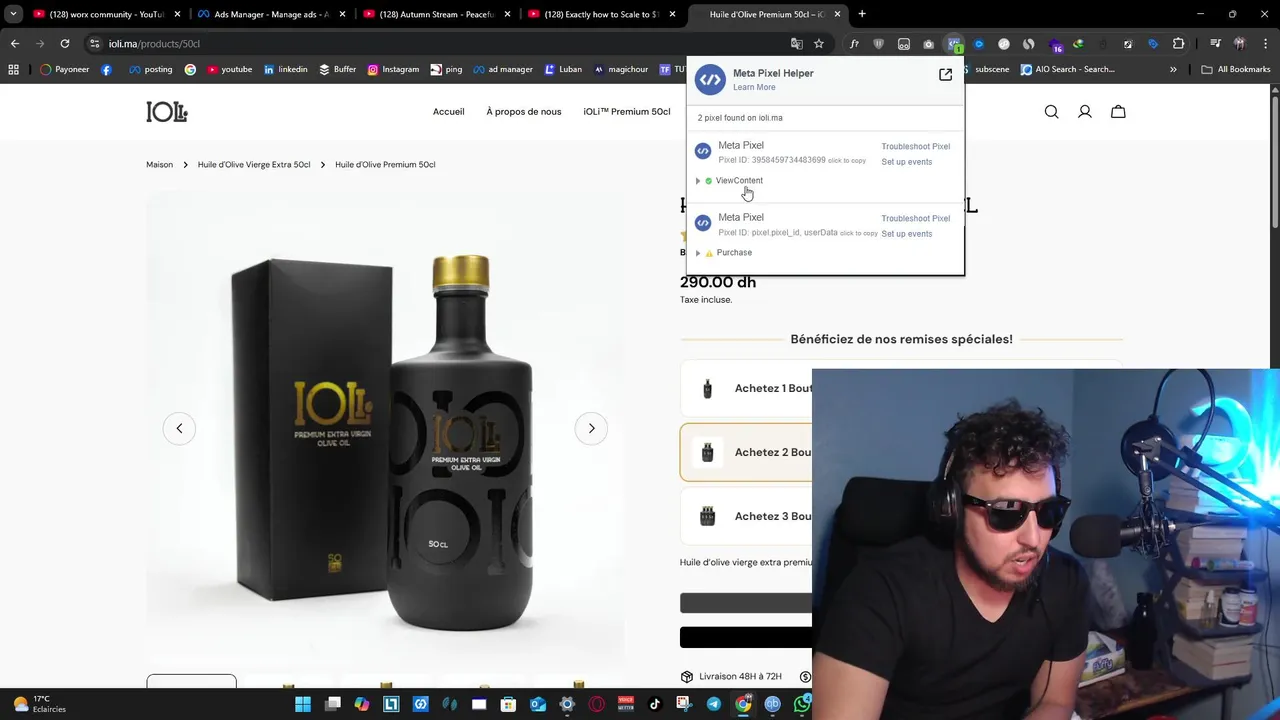Viewport: 1280px width, 720px height.
Task: Click the site information icon in address bar
Action: 95,44
